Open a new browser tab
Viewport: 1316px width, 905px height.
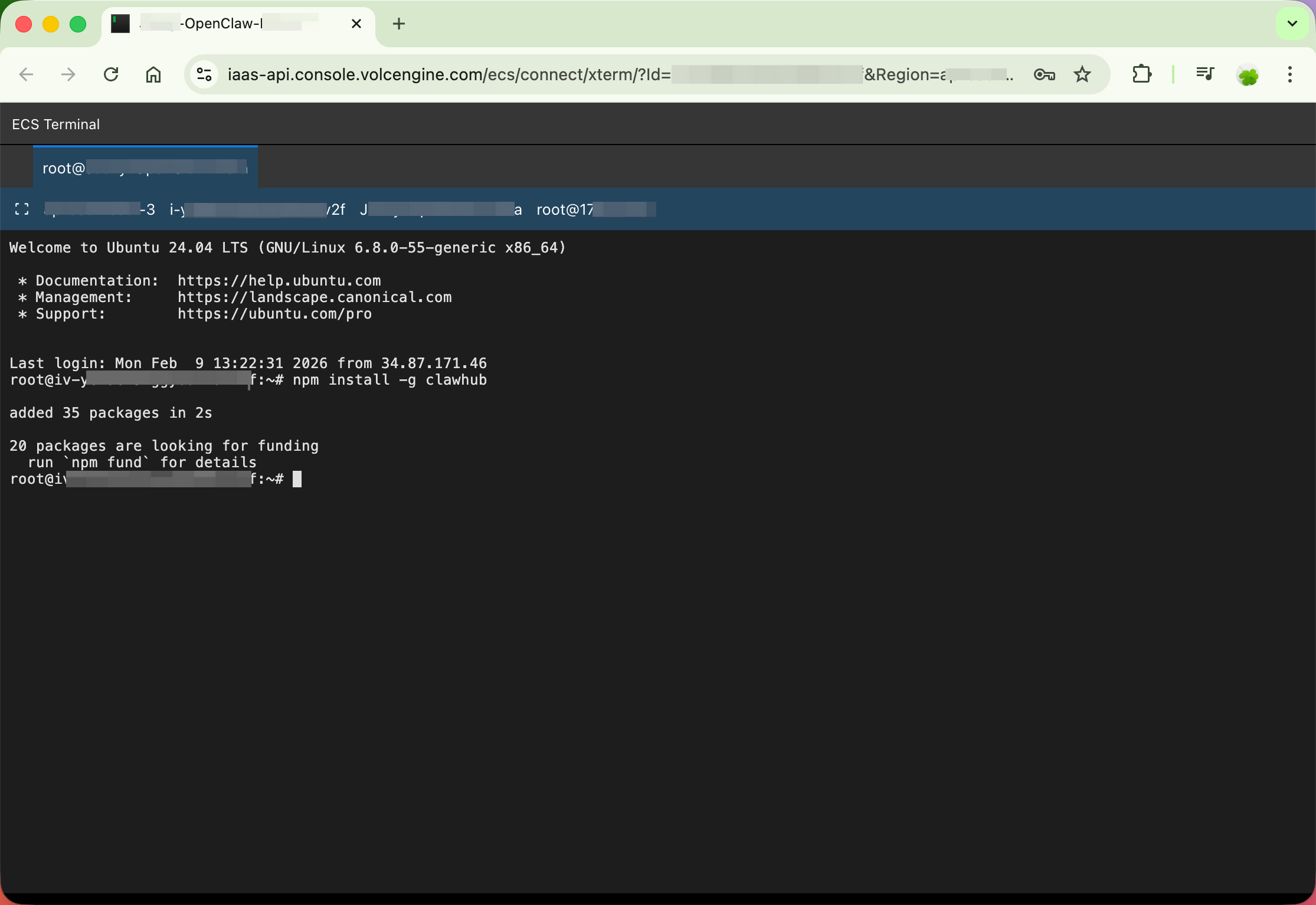[399, 24]
